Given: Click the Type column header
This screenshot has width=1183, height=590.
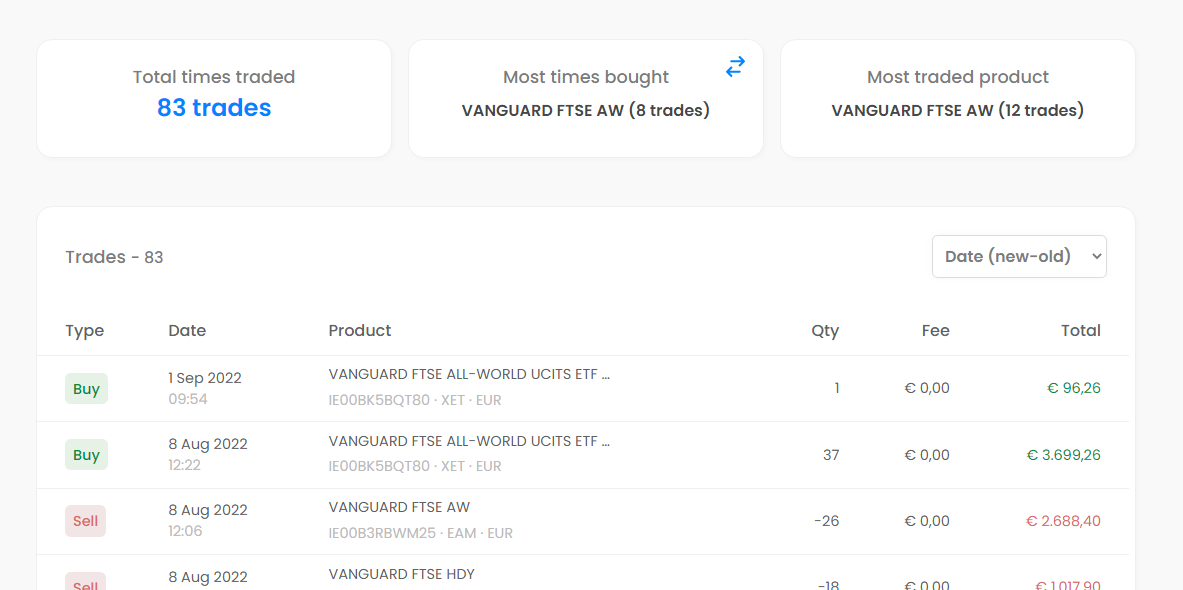Looking at the screenshot, I should 85,331.
